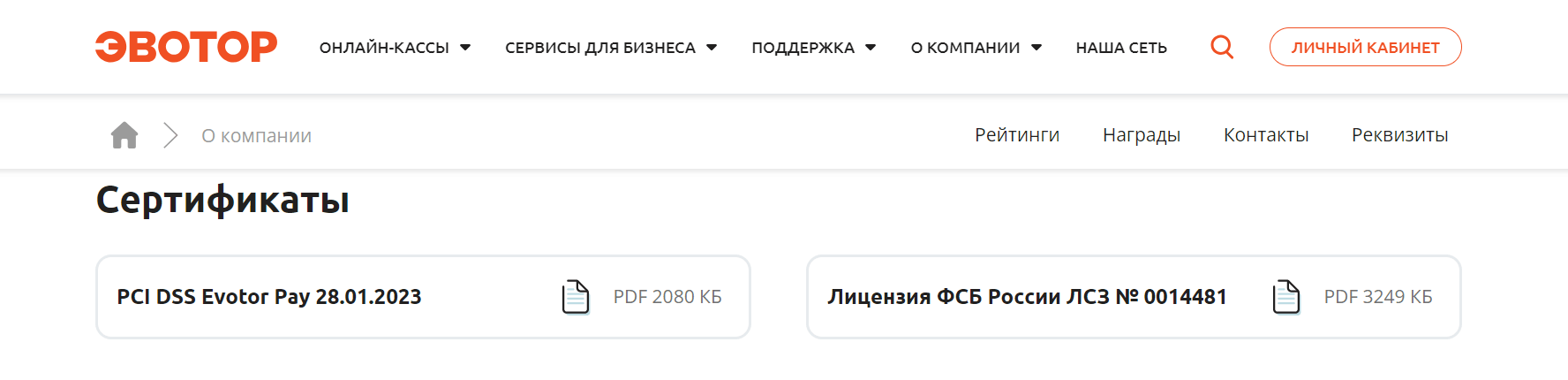
Task: Click the О компании breadcrumb
Action: pos(256,136)
